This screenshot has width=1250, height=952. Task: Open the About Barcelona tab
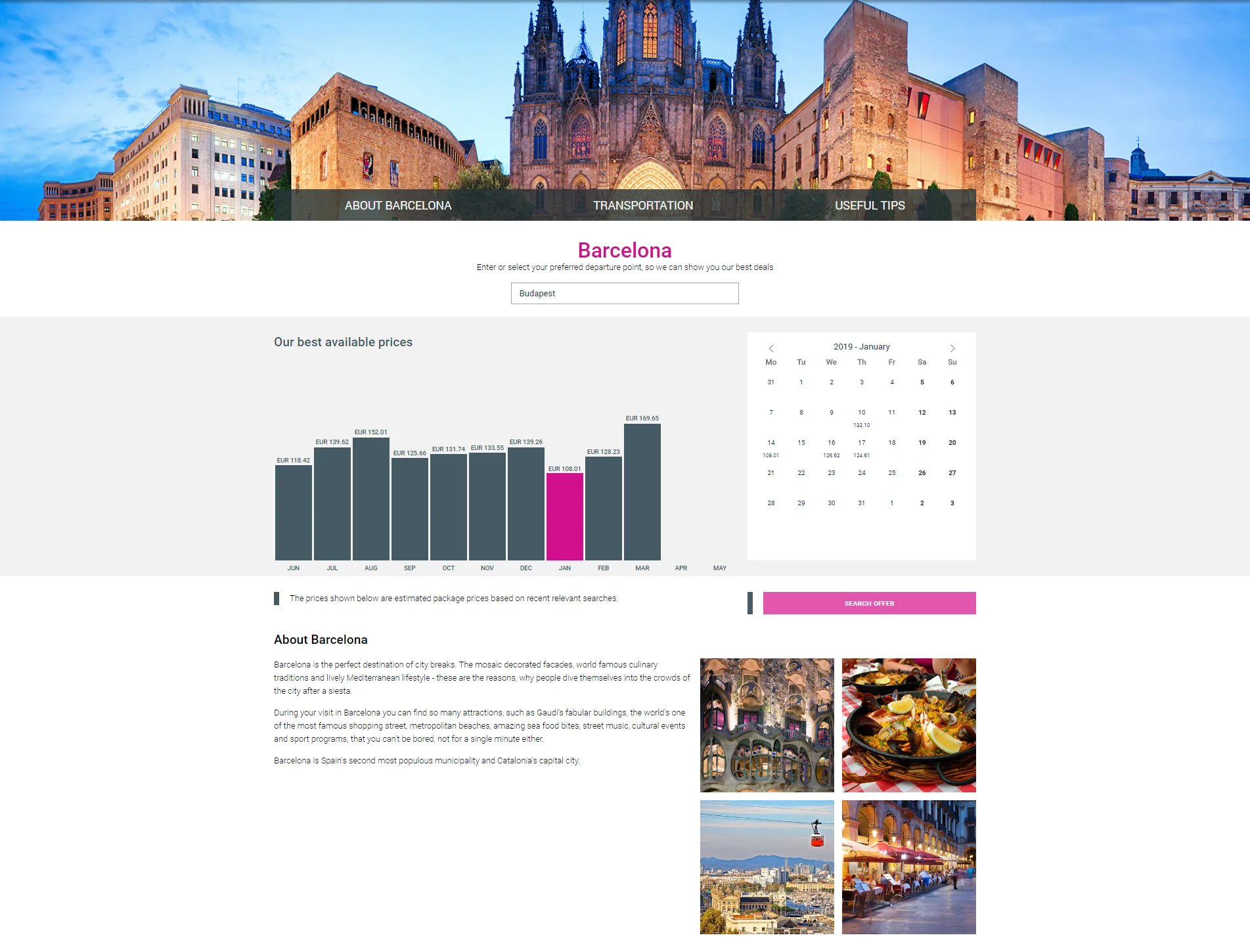tap(398, 206)
